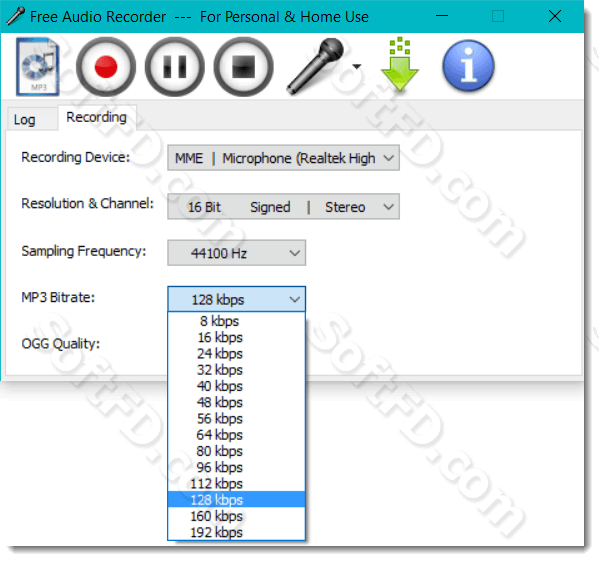Click the green download arrow icon
This screenshot has width=599, height=561.
click(x=400, y=64)
